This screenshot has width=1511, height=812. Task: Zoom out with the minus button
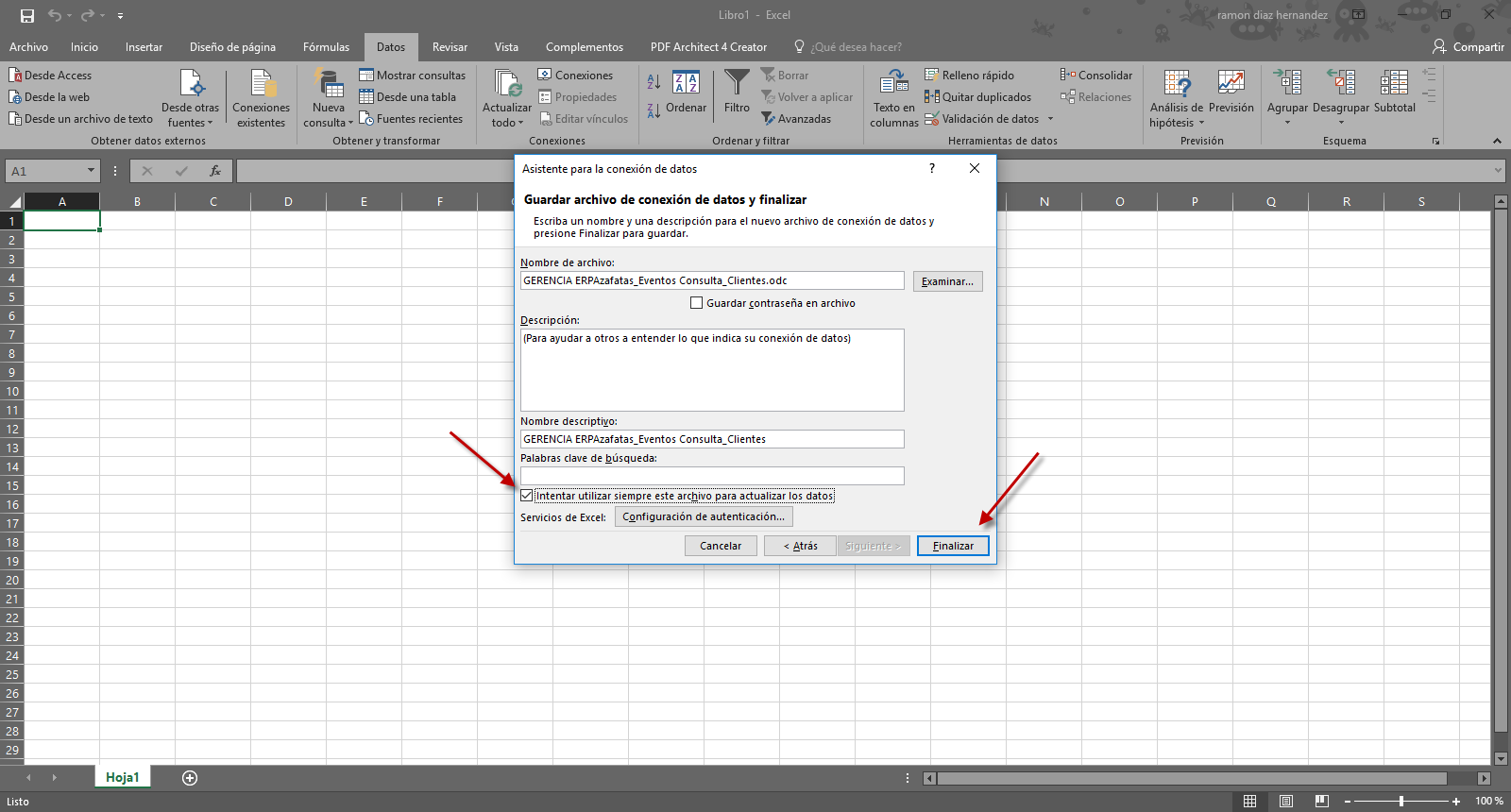coord(1348,801)
